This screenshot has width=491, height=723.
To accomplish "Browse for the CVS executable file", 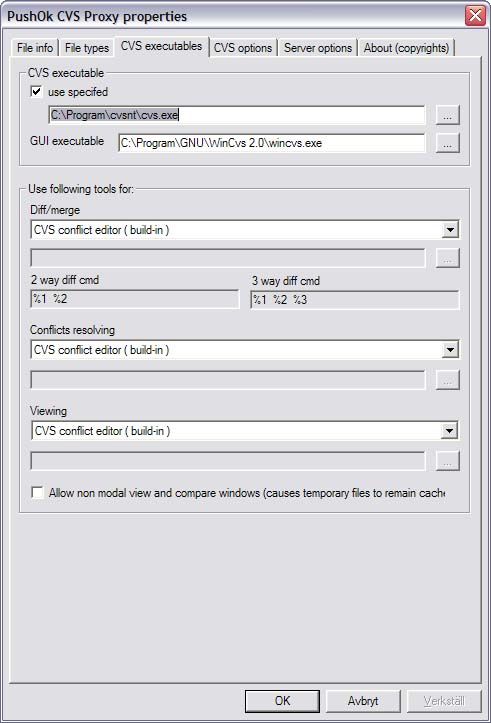I will (x=447, y=115).
